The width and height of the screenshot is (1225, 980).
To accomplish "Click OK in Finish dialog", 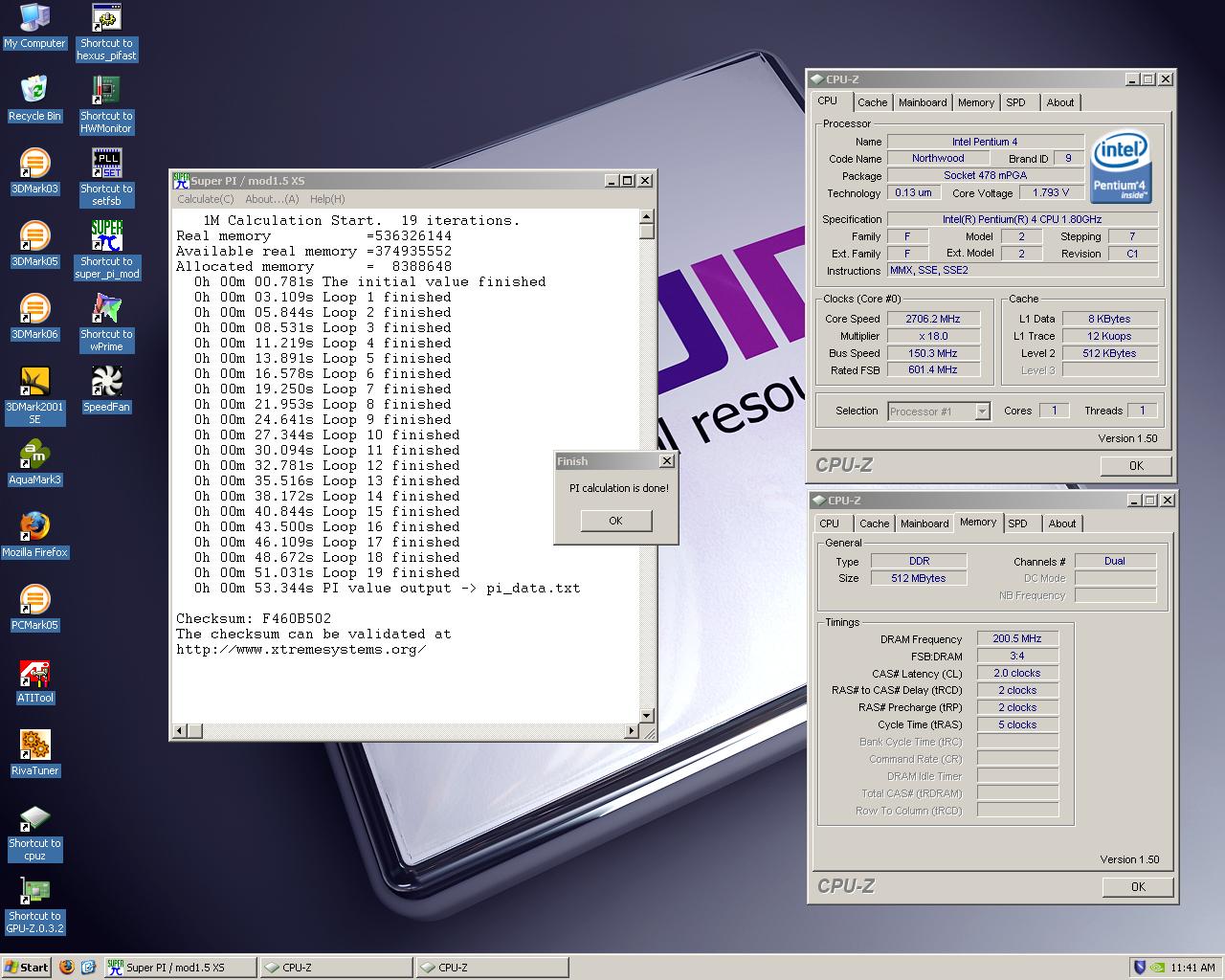I will (615, 521).
